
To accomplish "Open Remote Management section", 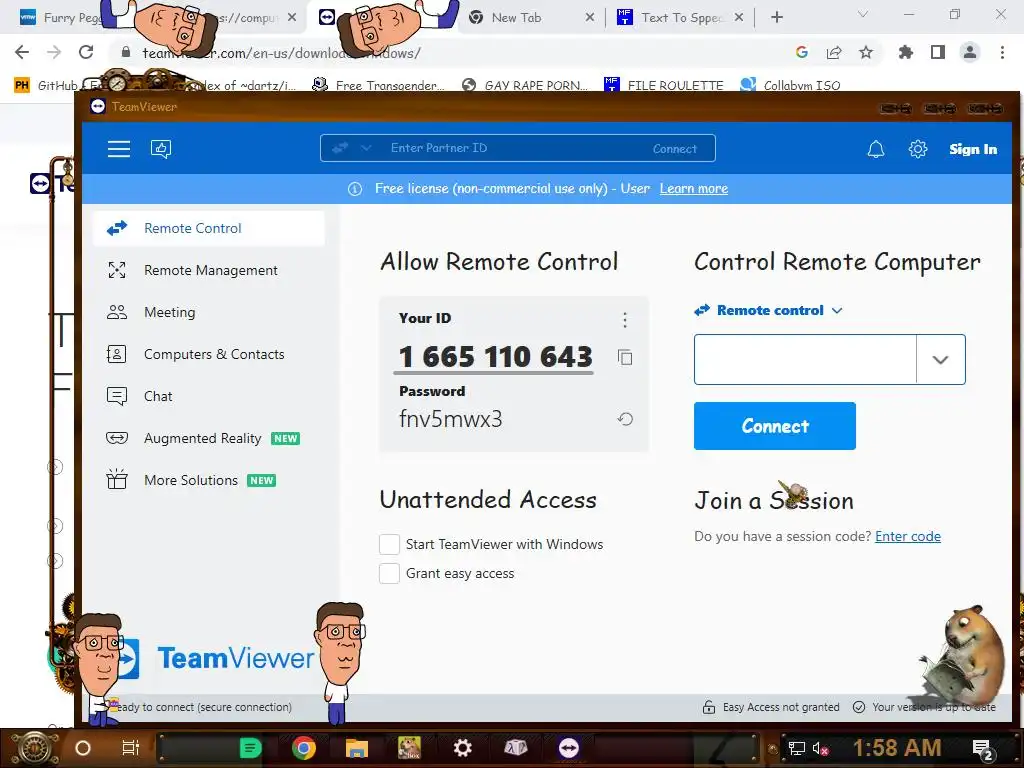I will point(209,270).
